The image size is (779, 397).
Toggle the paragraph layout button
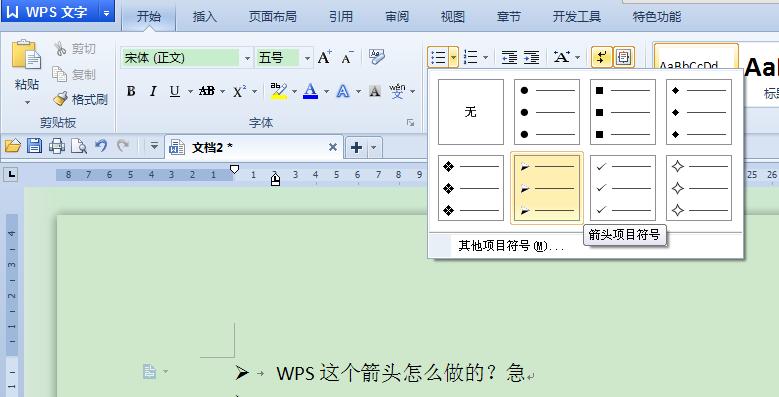pyautogui.click(x=623, y=57)
